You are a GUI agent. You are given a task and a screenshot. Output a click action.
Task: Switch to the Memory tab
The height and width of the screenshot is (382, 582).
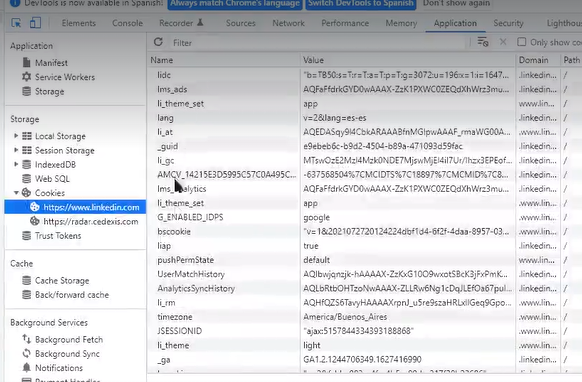coord(401,23)
